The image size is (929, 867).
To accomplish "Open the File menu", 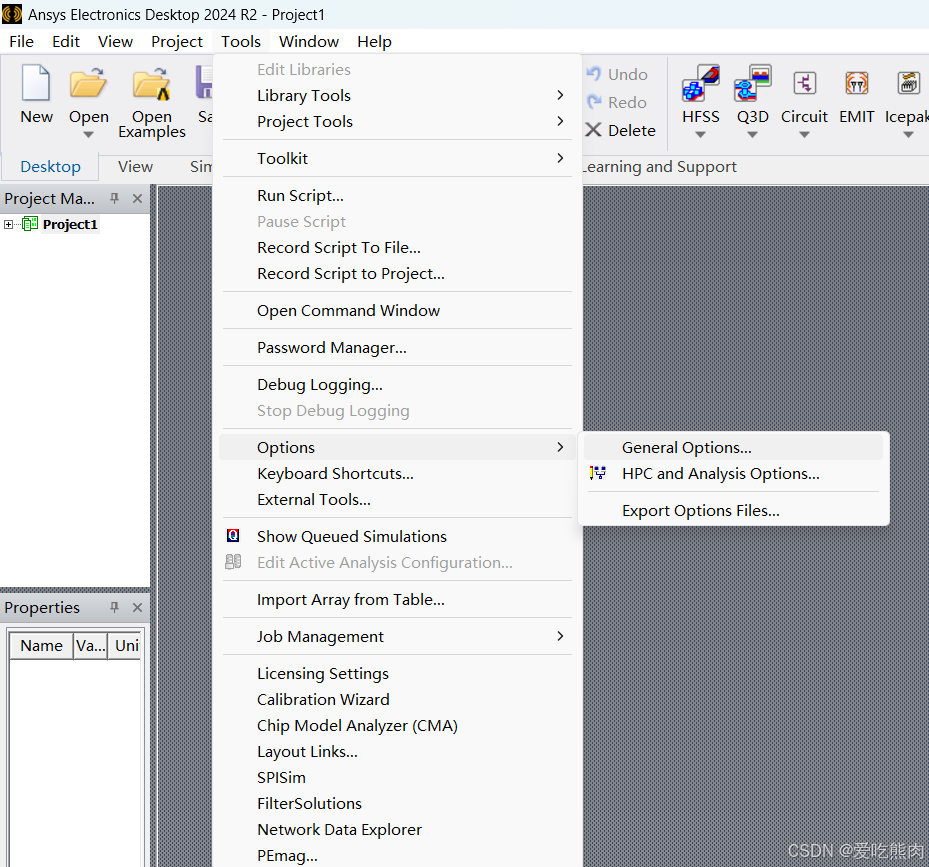I will pyautogui.click(x=21, y=41).
